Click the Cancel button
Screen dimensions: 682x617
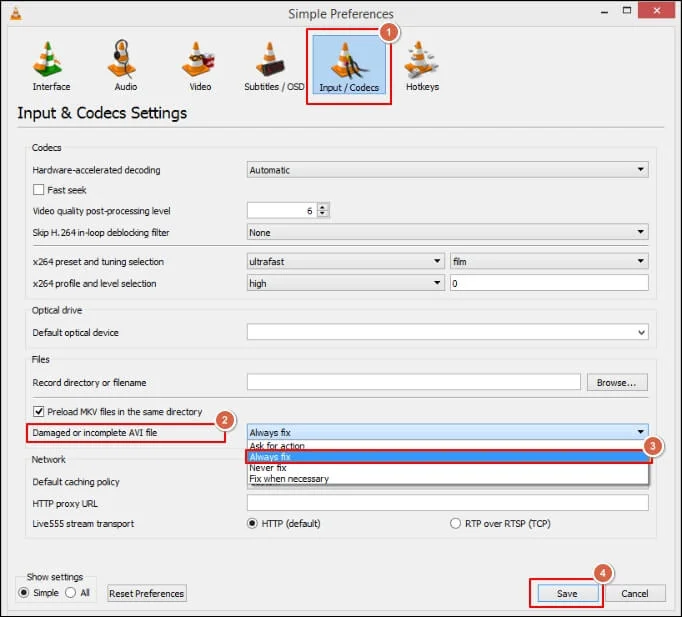click(x=635, y=593)
